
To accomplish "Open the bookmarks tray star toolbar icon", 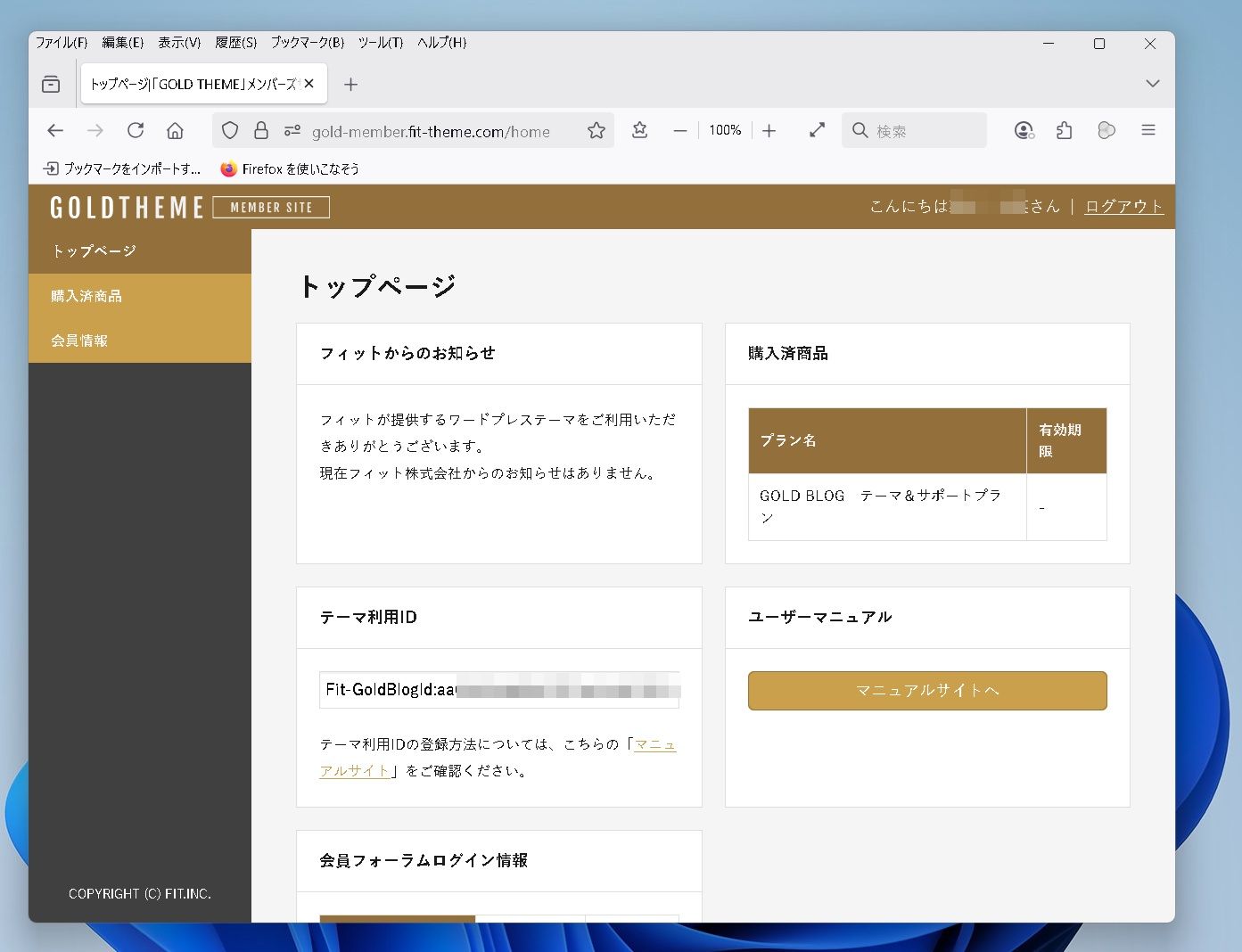I will point(640,131).
